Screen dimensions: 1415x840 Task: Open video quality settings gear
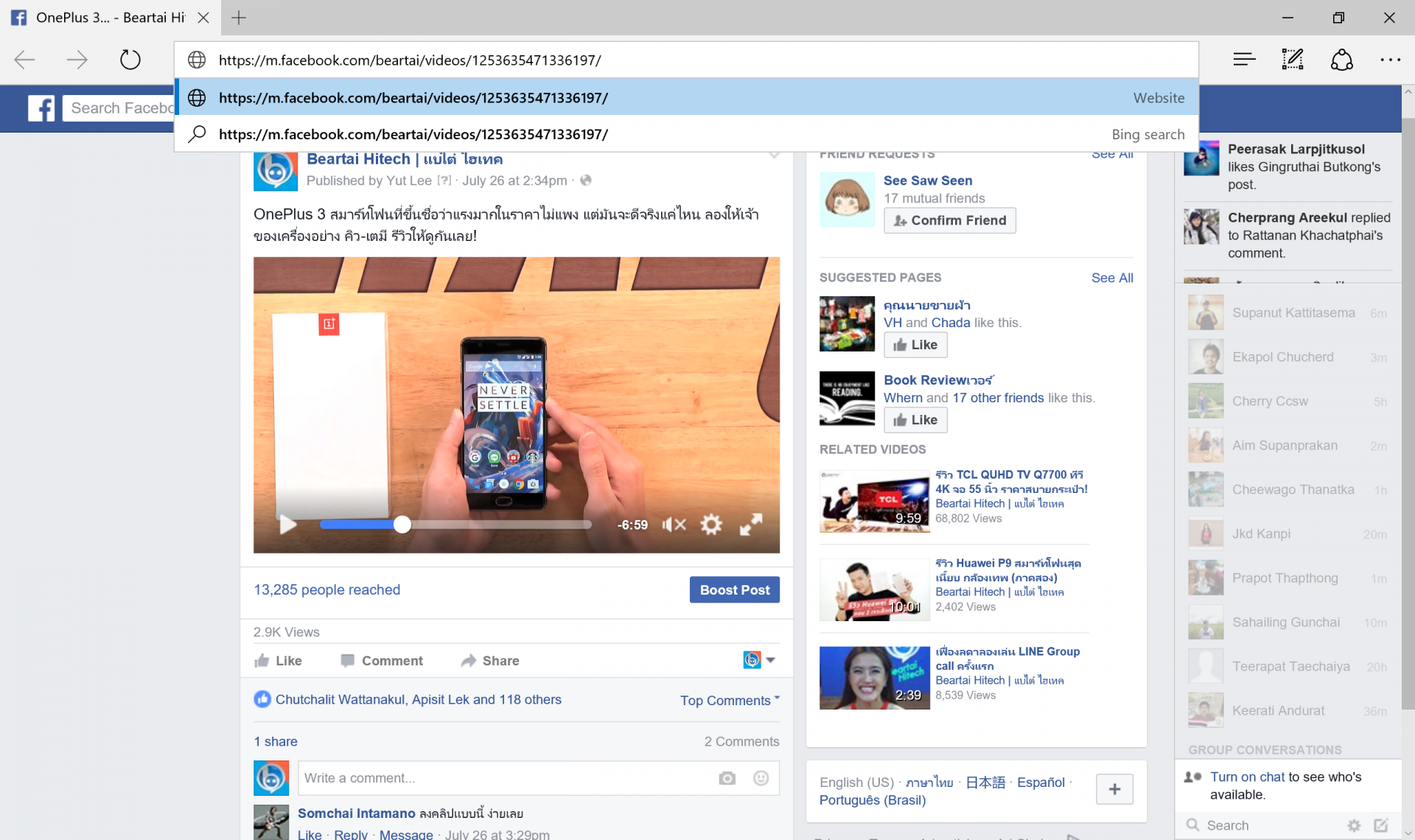tap(711, 525)
